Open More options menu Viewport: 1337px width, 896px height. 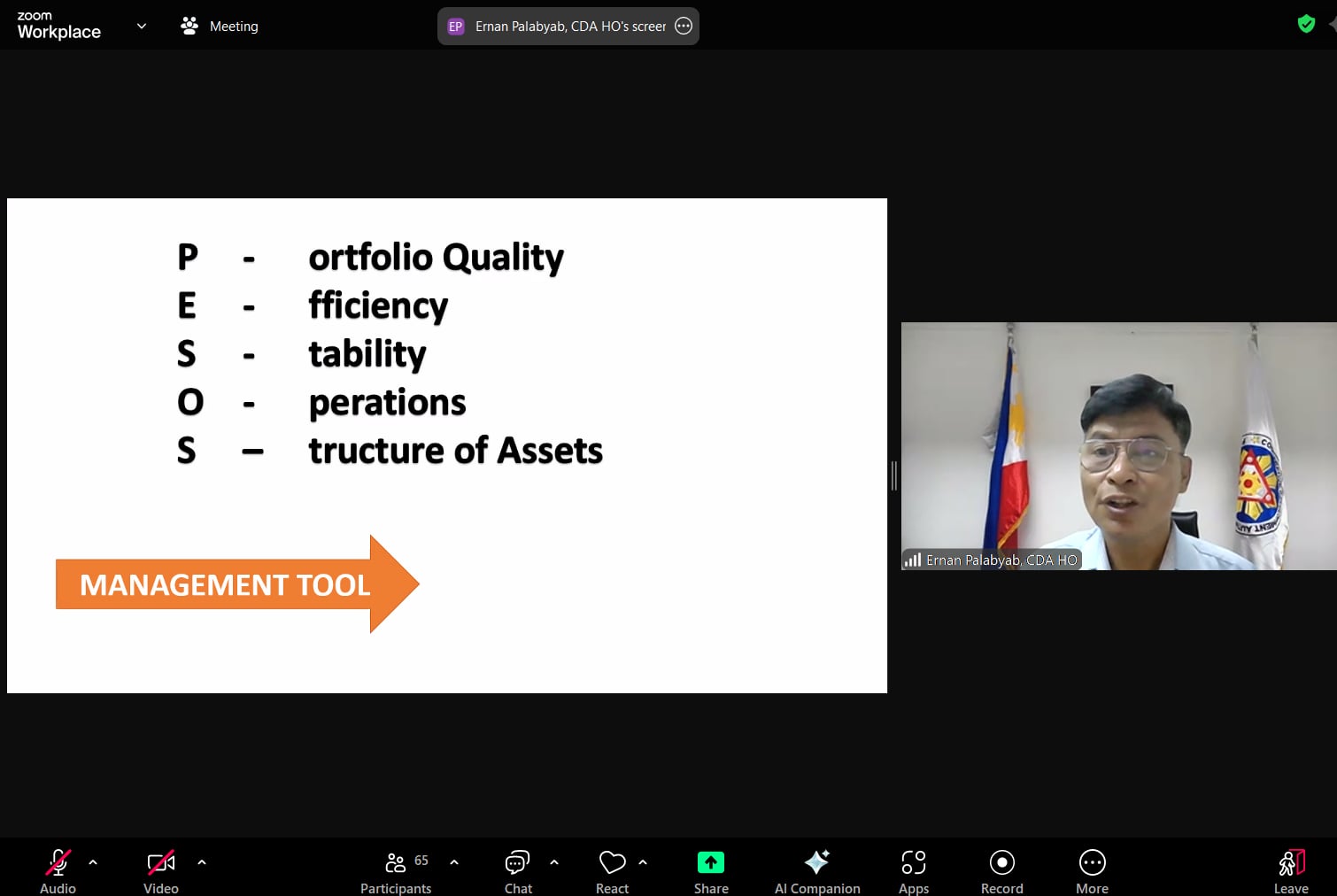[1092, 871]
